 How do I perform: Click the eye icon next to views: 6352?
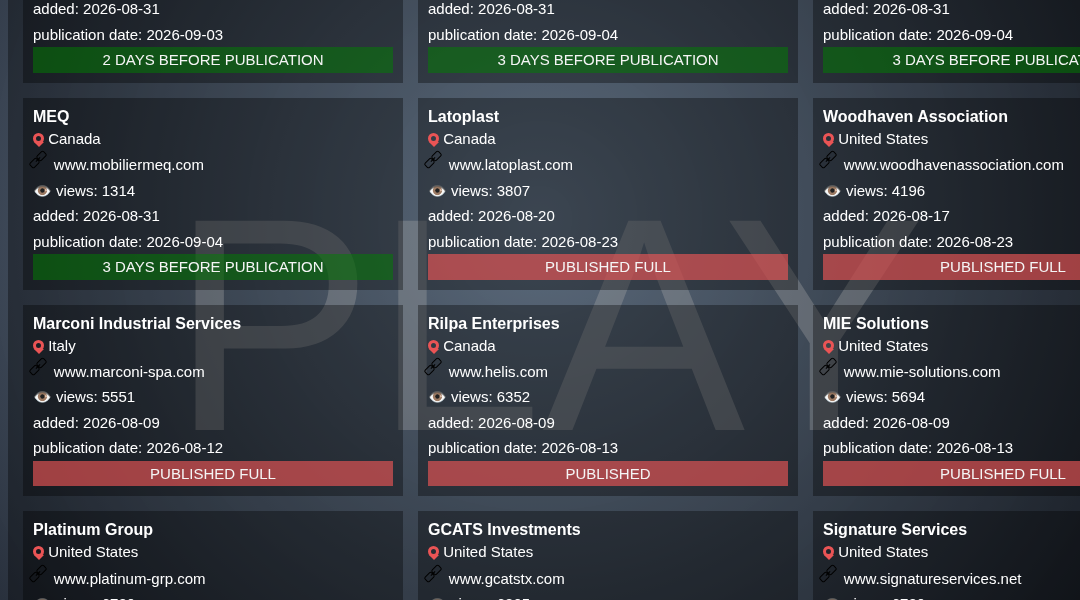(437, 397)
